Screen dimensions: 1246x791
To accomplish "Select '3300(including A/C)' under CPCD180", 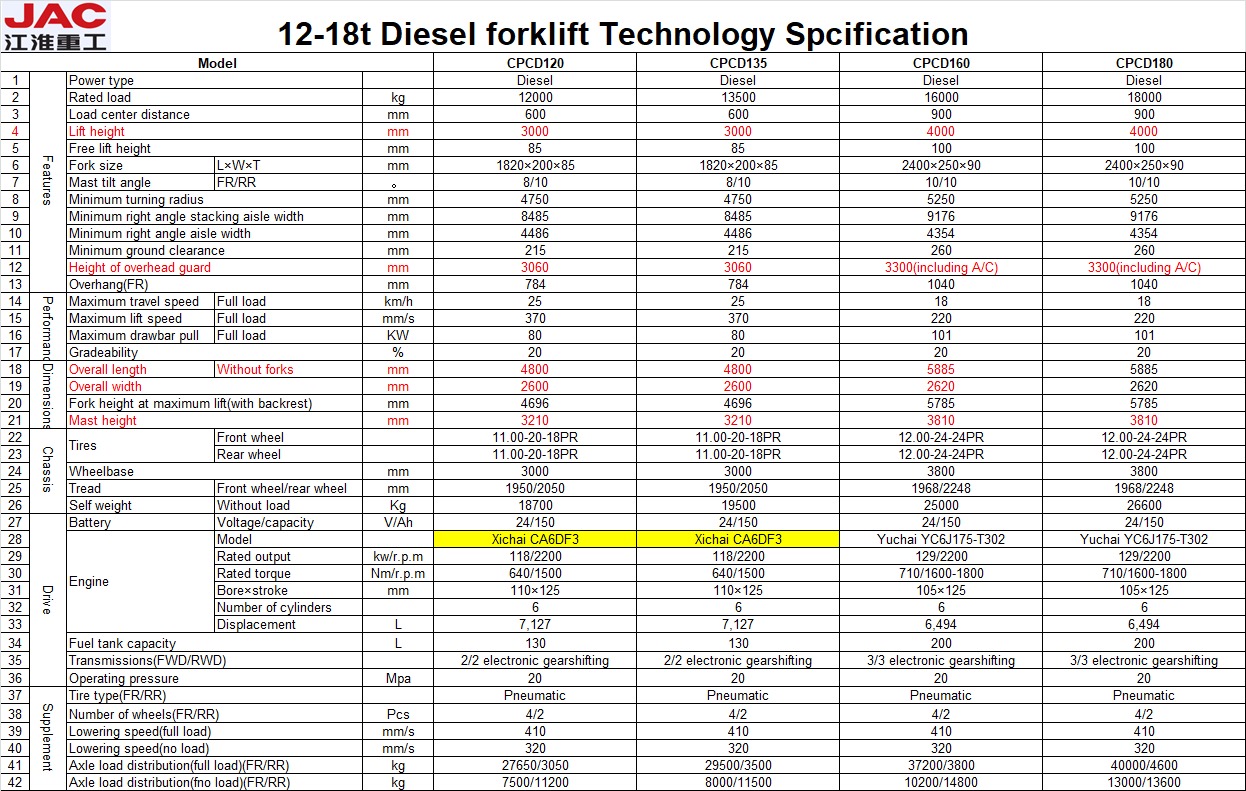I will coord(1144,268).
